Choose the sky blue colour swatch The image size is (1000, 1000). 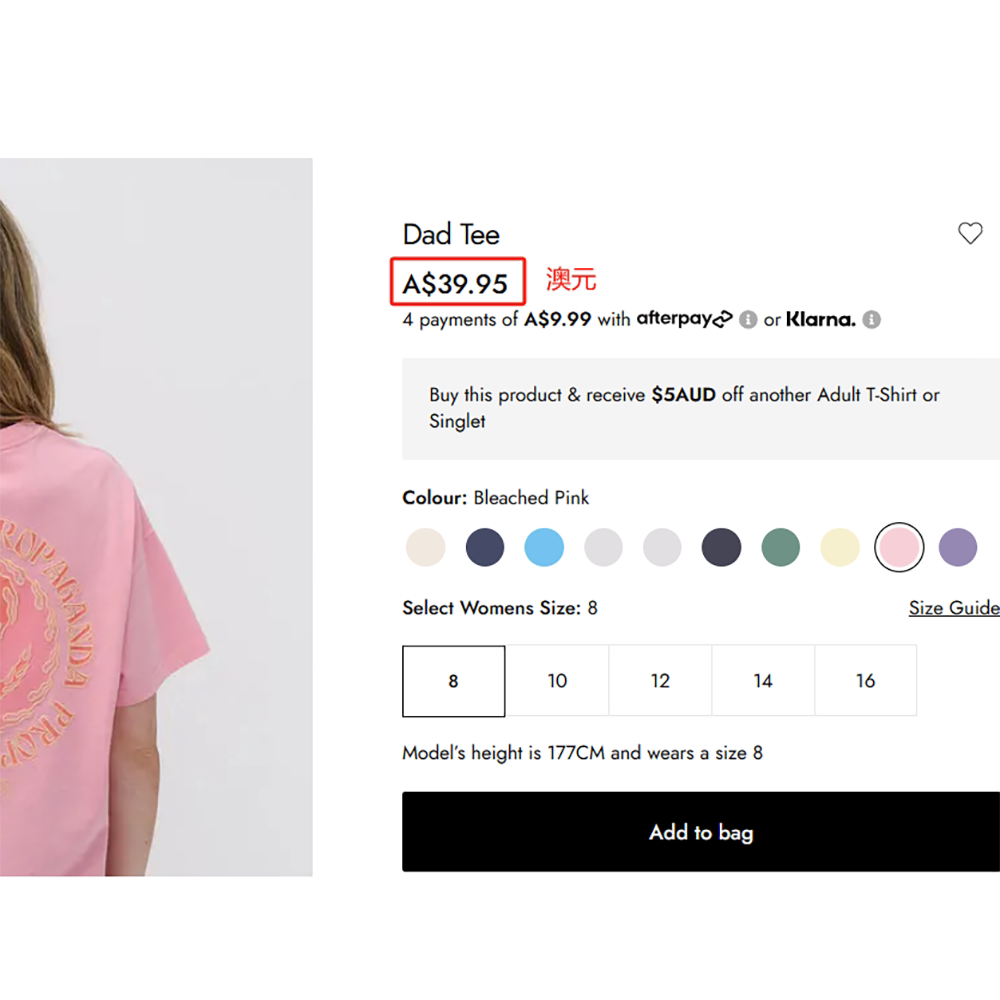(544, 548)
